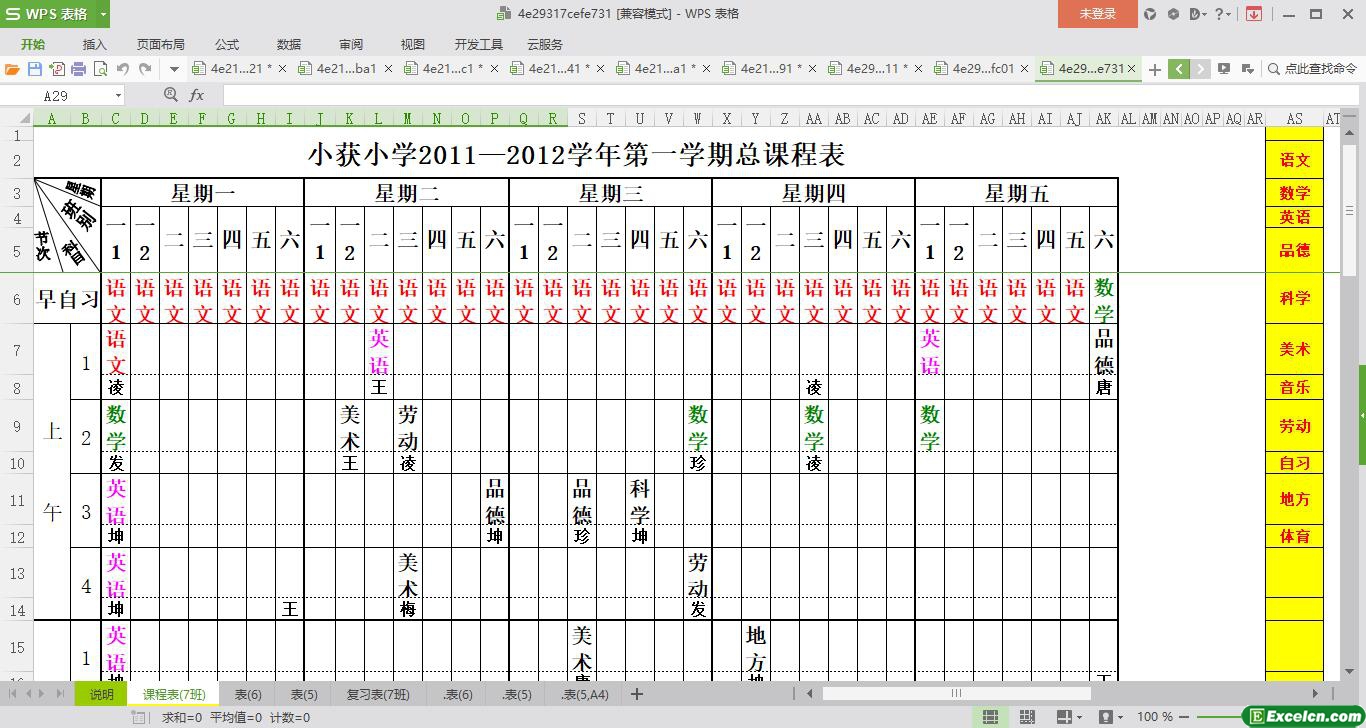Open the 插入 ribbon tab
The height and width of the screenshot is (728, 1366).
click(x=94, y=44)
